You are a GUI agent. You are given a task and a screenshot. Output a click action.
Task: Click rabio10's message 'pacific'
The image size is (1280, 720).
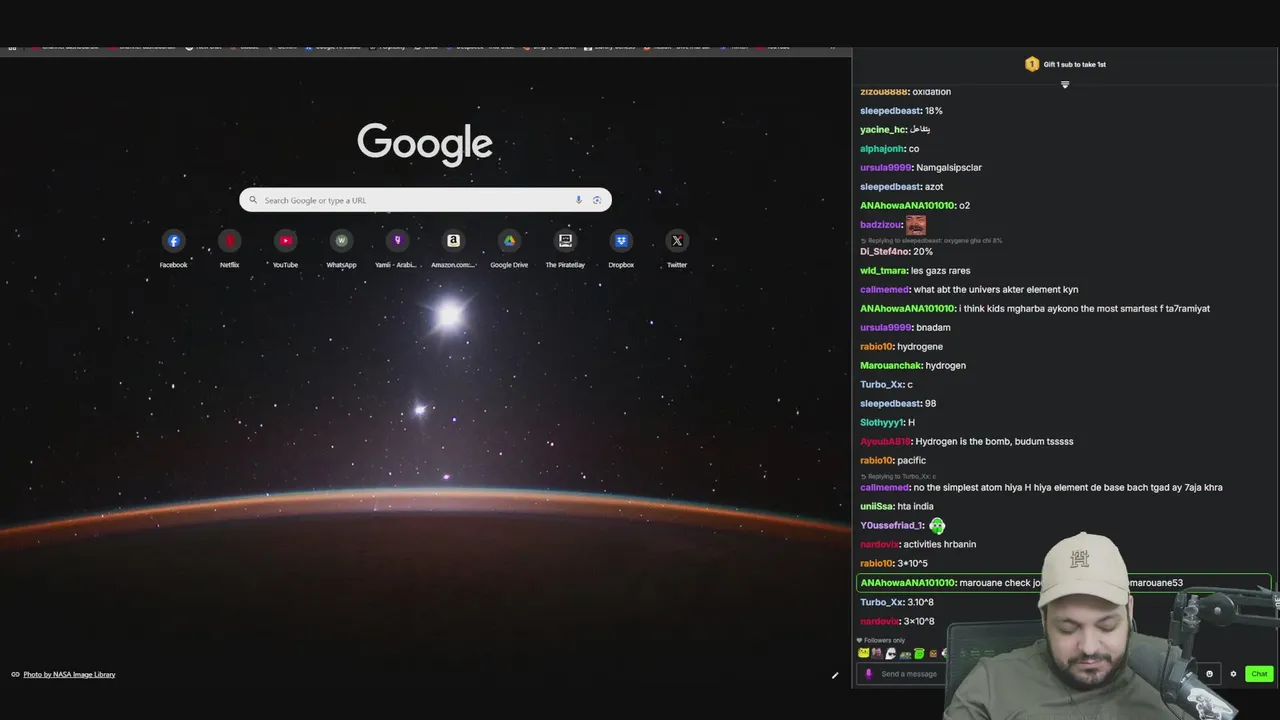[911, 461]
